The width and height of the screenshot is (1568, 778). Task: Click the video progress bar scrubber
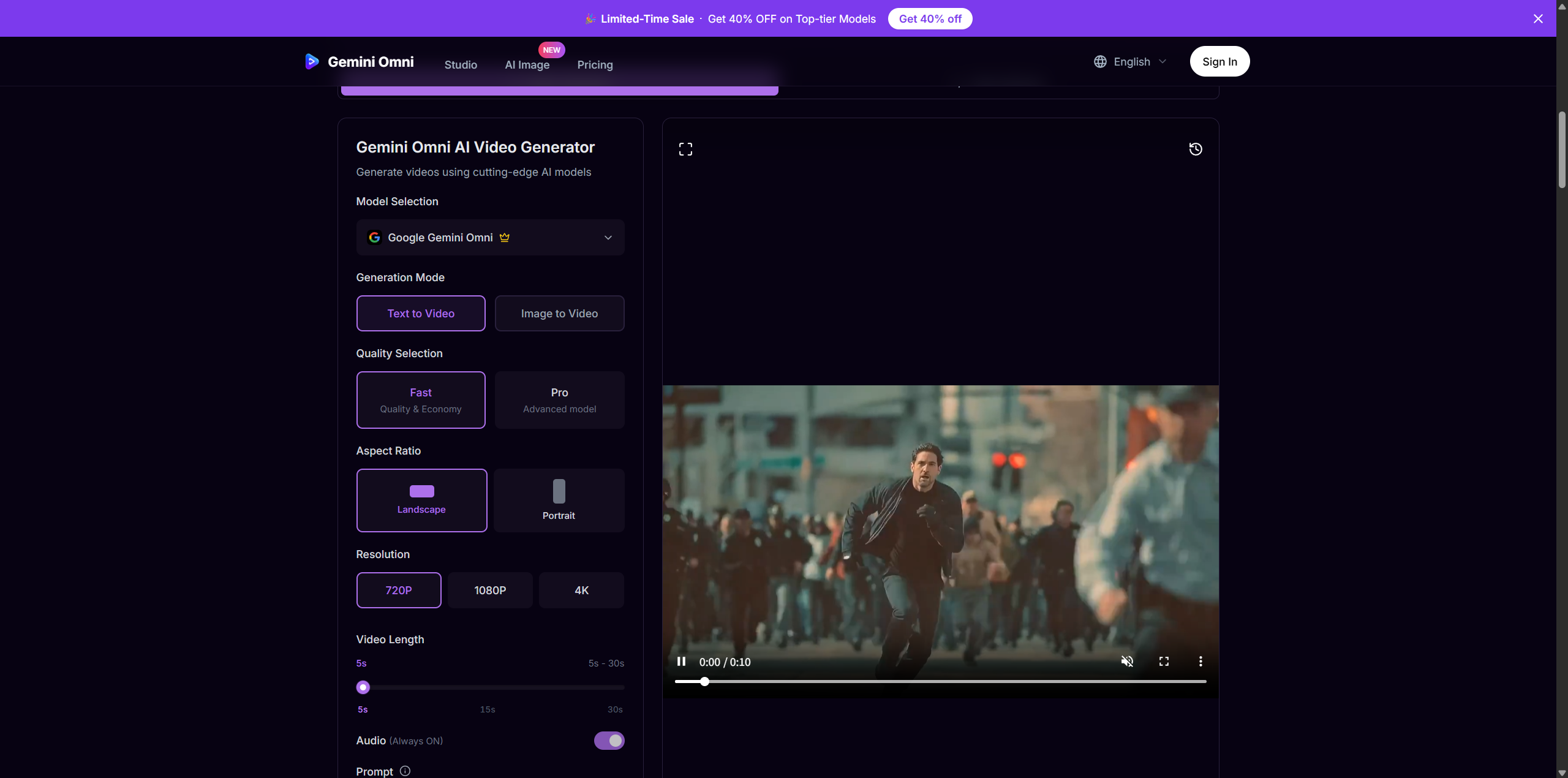click(x=704, y=681)
